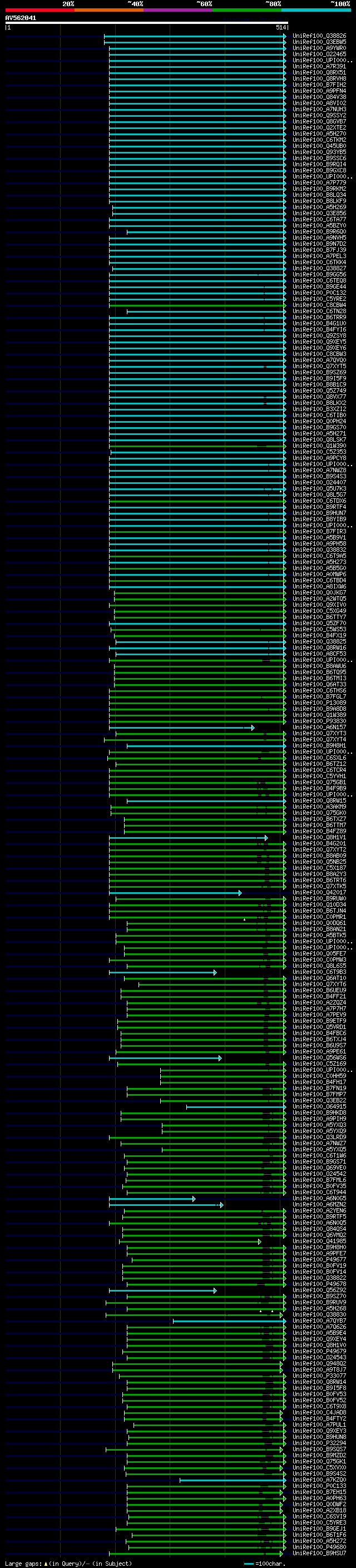The image size is (356, 1568).
Task: Select hit UniRef100_Q0DQ61
Action: (x=319, y=923)
